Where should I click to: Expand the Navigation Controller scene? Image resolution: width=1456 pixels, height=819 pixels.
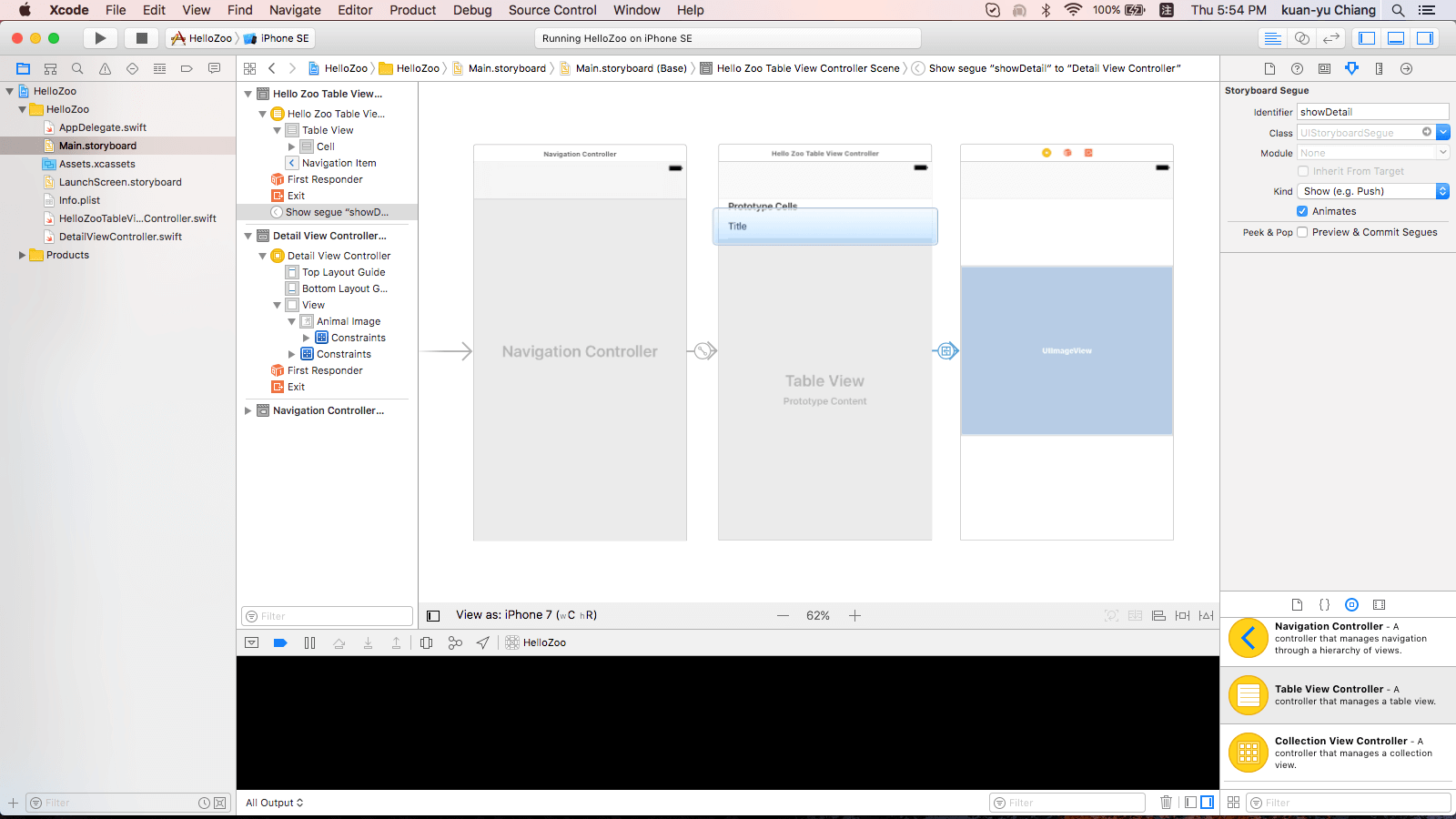click(248, 410)
